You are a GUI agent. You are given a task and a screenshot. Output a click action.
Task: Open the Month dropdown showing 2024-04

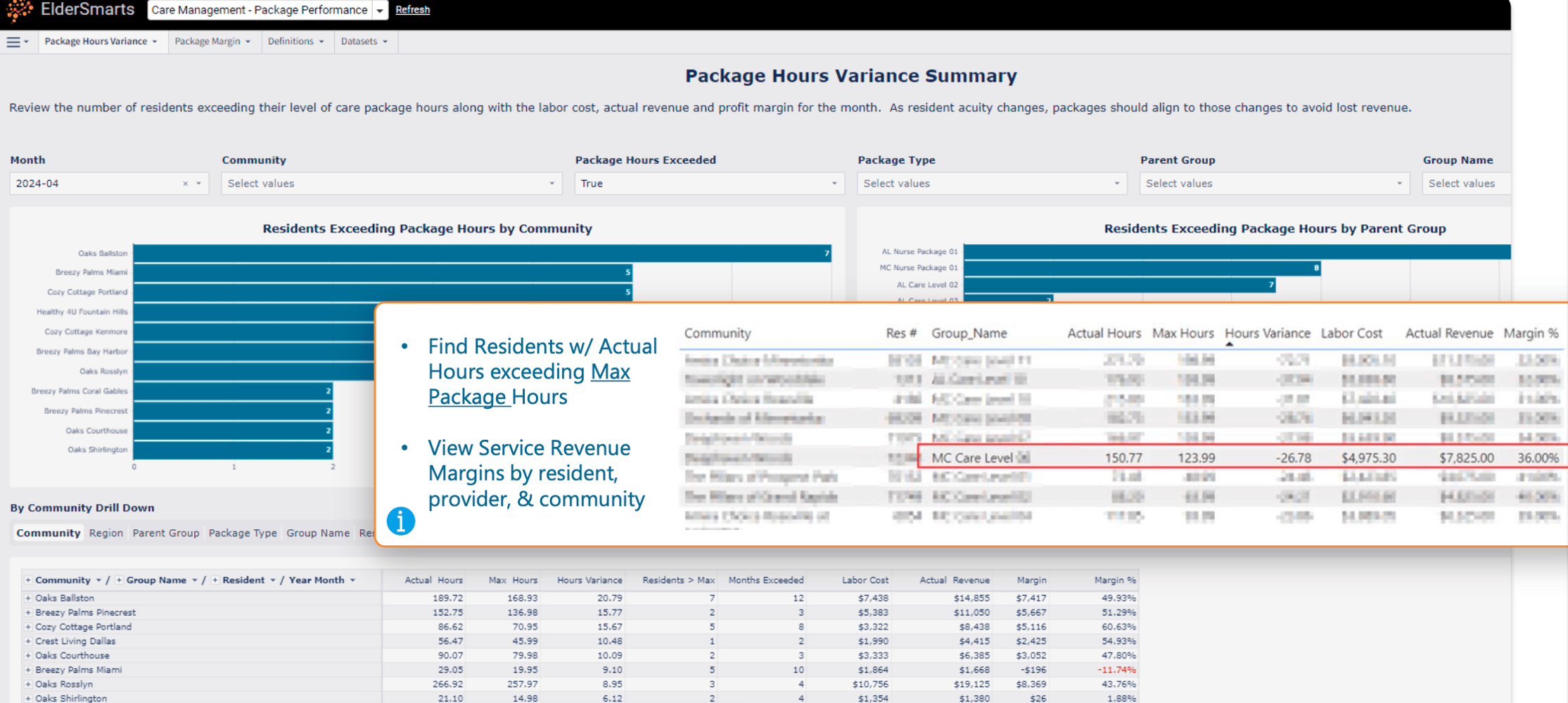pyautogui.click(x=109, y=184)
